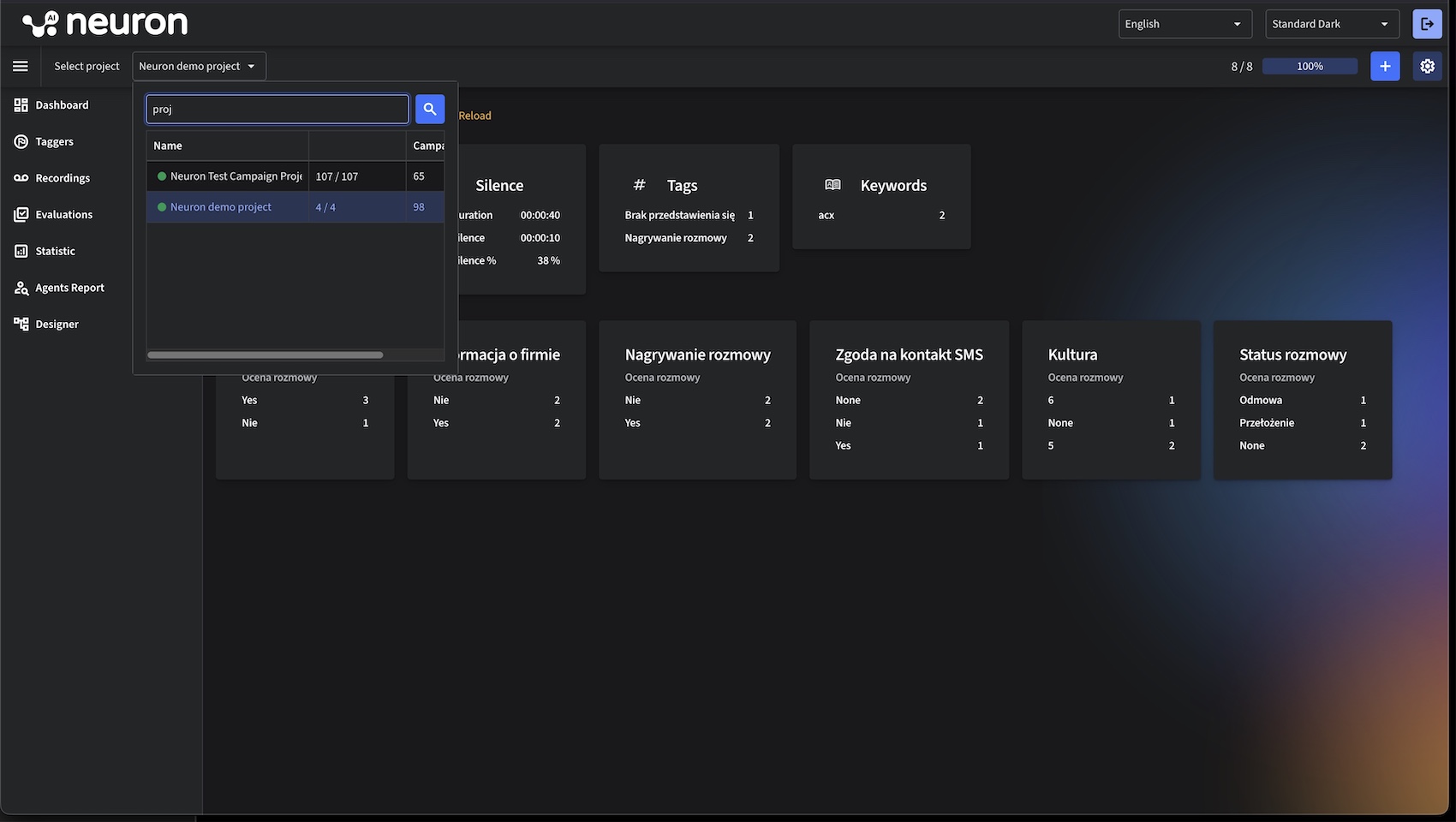The width and height of the screenshot is (1456, 822).
Task: Collapse the Neuron demo project dropdown
Action: (x=199, y=66)
